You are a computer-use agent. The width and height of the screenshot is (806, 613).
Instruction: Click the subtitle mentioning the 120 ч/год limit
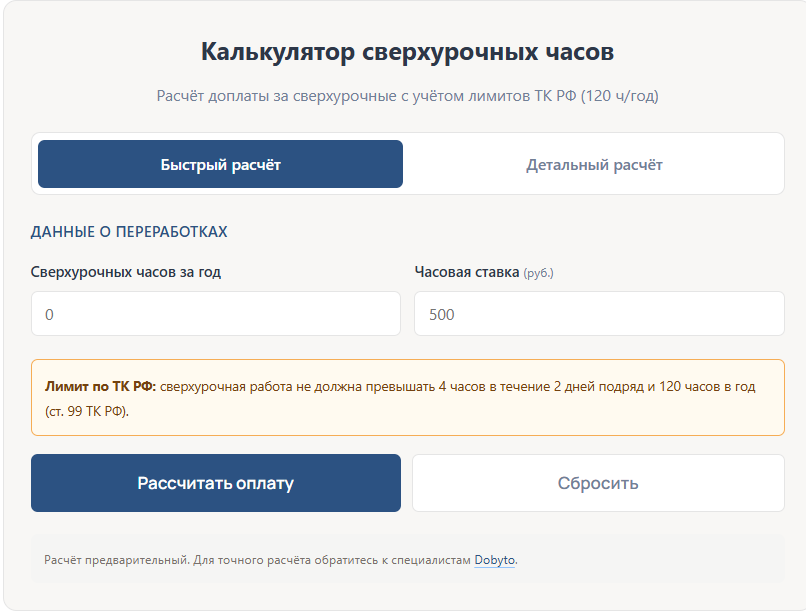403,94
